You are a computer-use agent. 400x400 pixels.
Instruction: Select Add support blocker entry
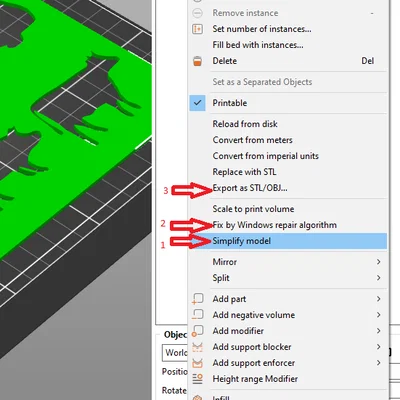tap(252, 347)
